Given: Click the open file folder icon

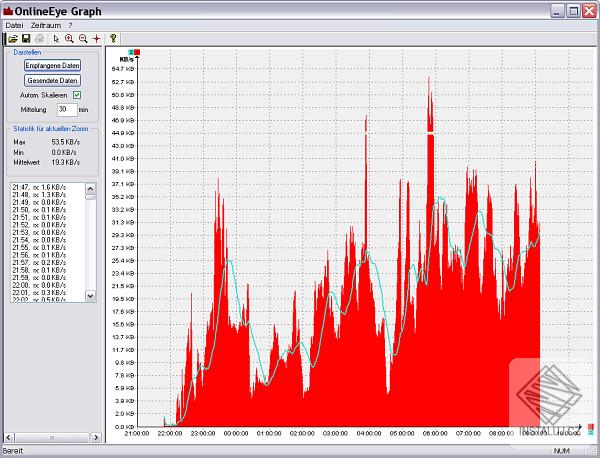Looking at the screenshot, I should coord(11,38).
